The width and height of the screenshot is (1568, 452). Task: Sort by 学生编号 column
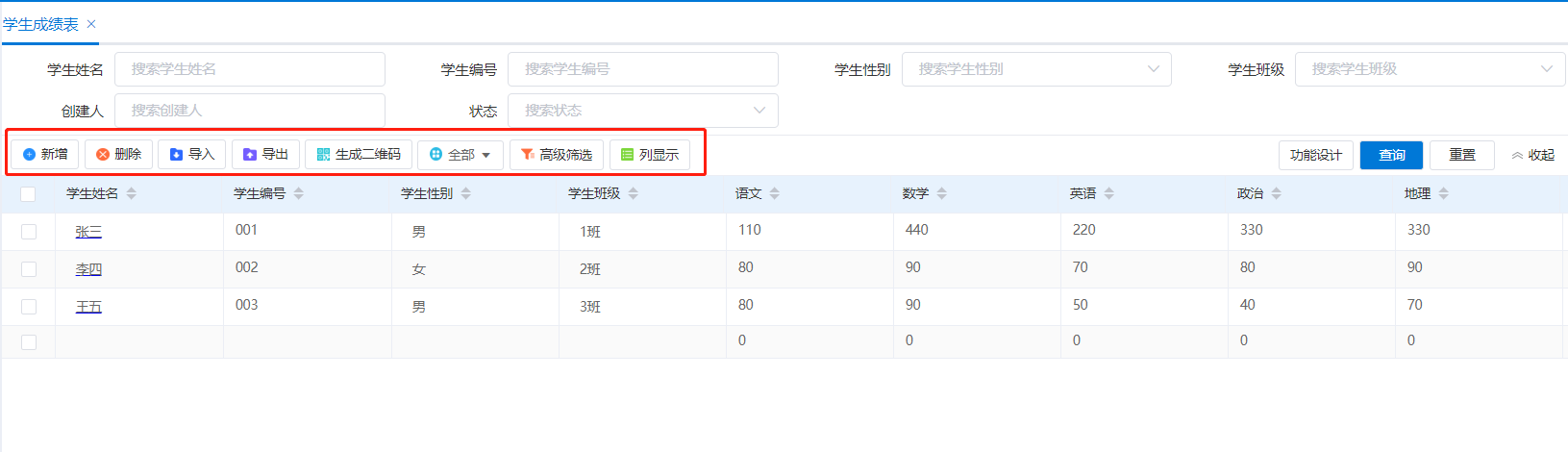pos(299,193)
